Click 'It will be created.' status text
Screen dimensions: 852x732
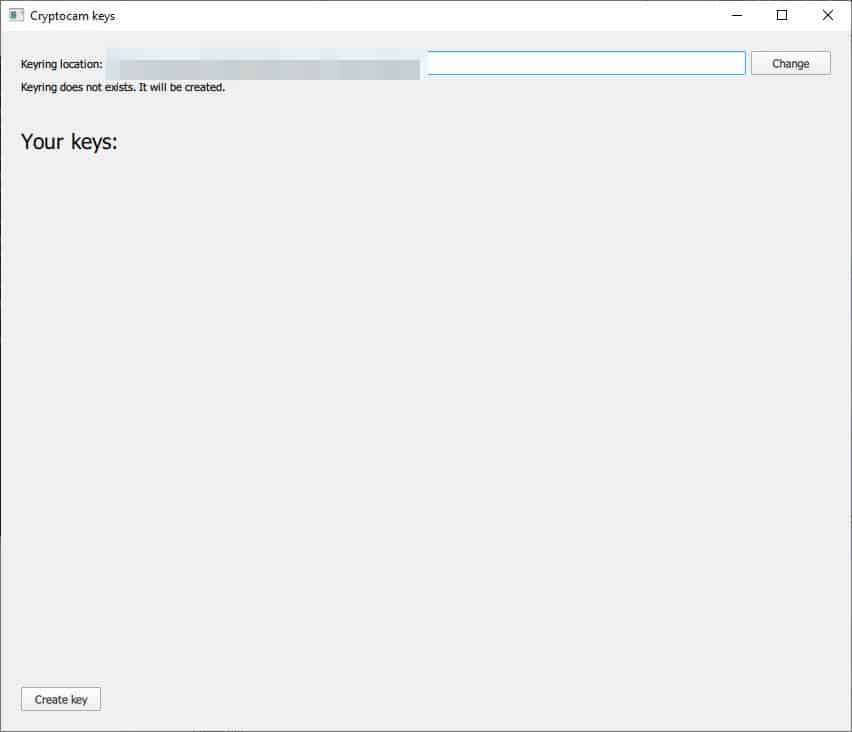click(x=181, y=87)
